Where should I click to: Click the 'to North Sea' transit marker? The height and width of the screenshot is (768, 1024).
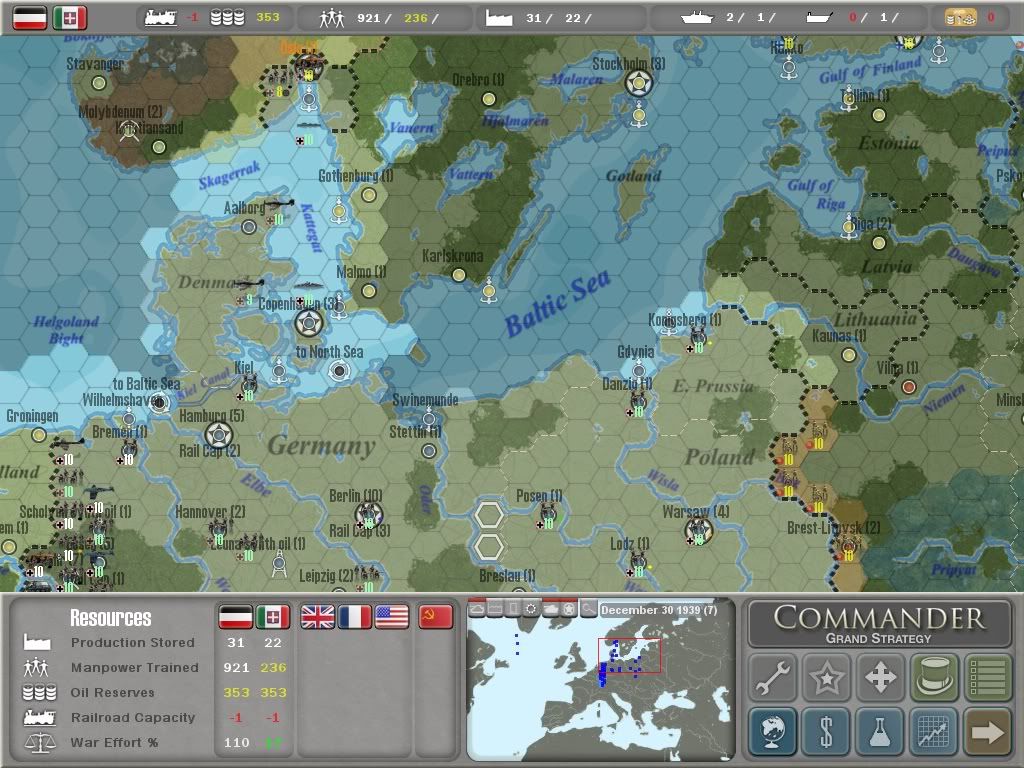click(339, 371)
